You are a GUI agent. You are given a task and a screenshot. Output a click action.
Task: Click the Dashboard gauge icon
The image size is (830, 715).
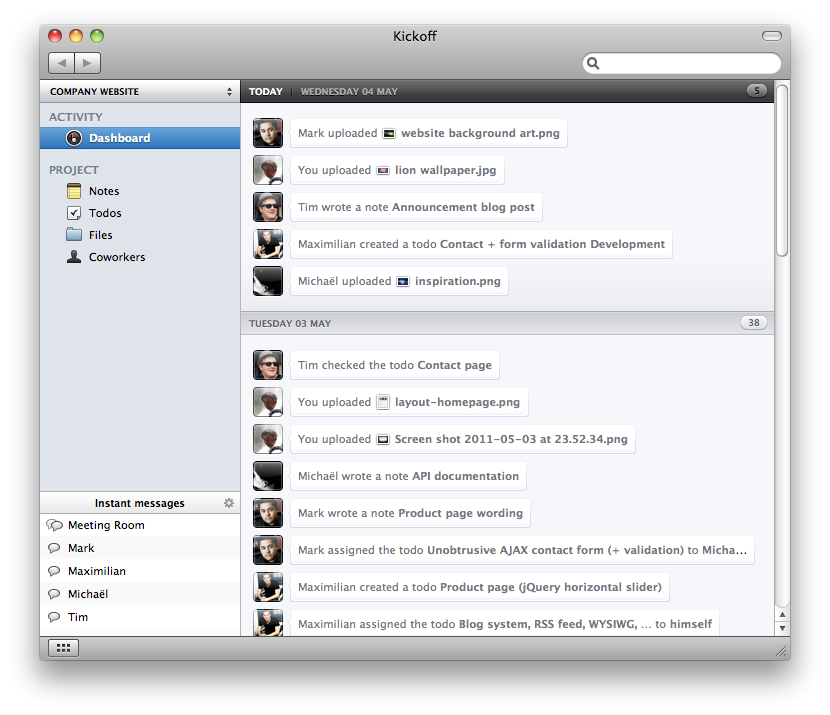(74, 138)
